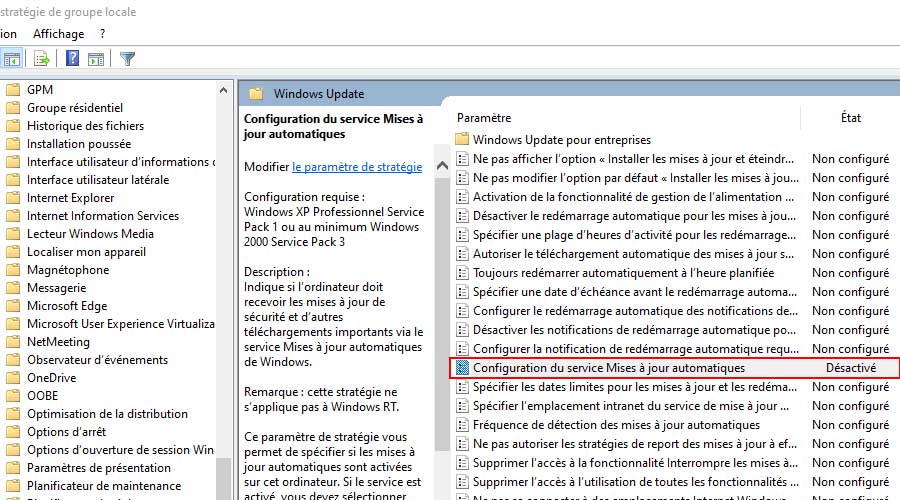This screenshot has height=500, width=900.
Task: Select Supprimer l'accès à l'utilisation de toutes les fonctionnalités
Action: (x=635, y=482)
